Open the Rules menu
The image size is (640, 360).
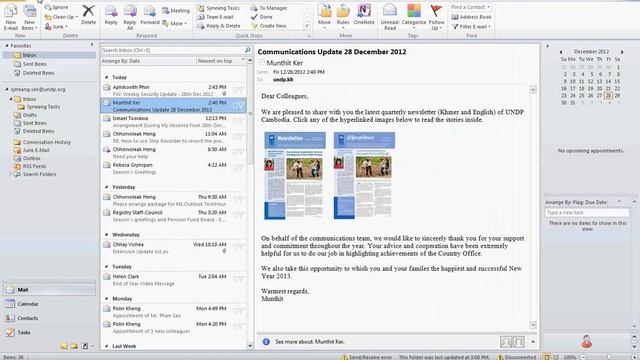click(343, 16)
